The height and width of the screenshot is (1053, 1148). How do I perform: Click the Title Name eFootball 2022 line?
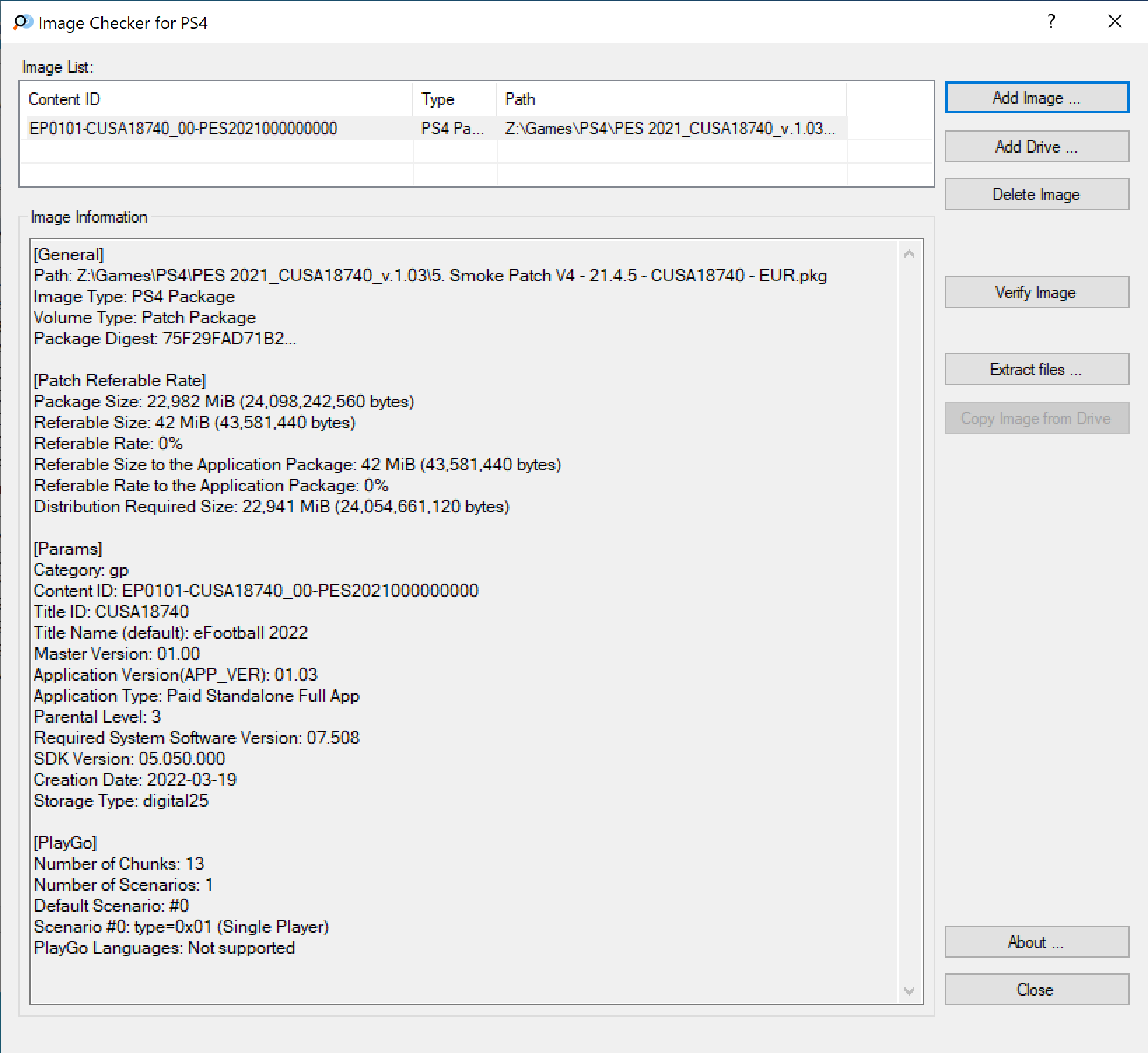pos(171,633)
